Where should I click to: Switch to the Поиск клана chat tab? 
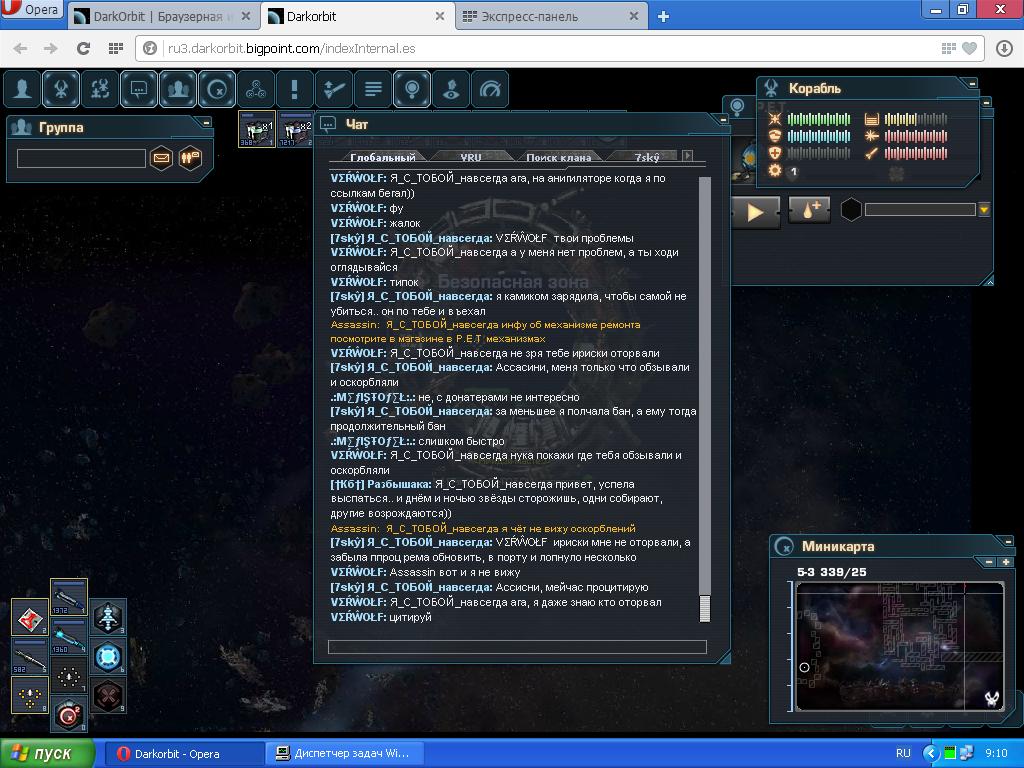click(558, 157)
